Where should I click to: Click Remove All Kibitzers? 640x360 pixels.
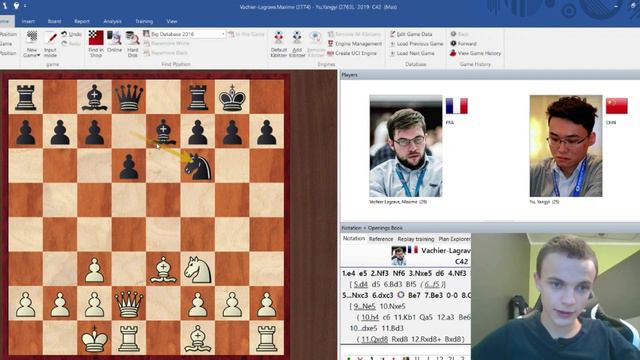click(354, 34)
